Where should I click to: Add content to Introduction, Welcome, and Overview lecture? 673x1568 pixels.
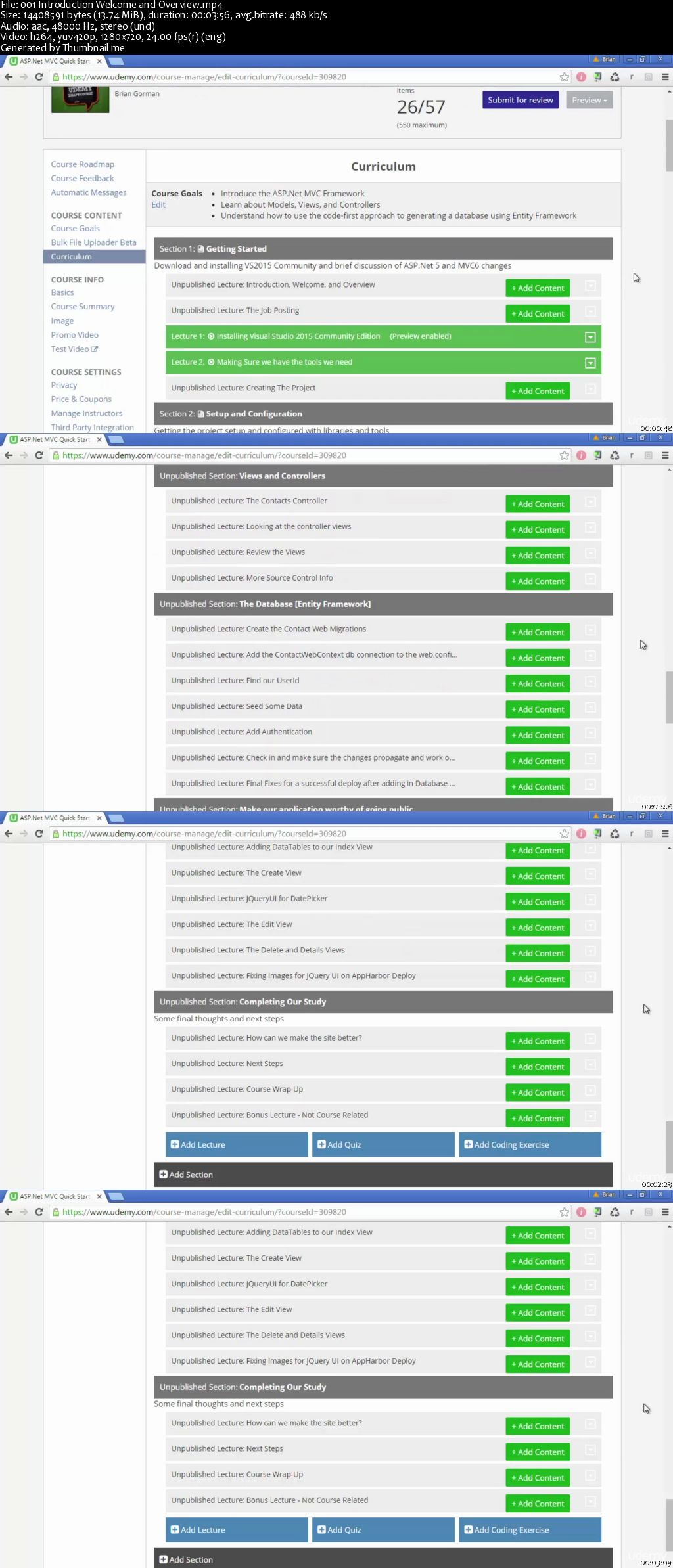538,288
